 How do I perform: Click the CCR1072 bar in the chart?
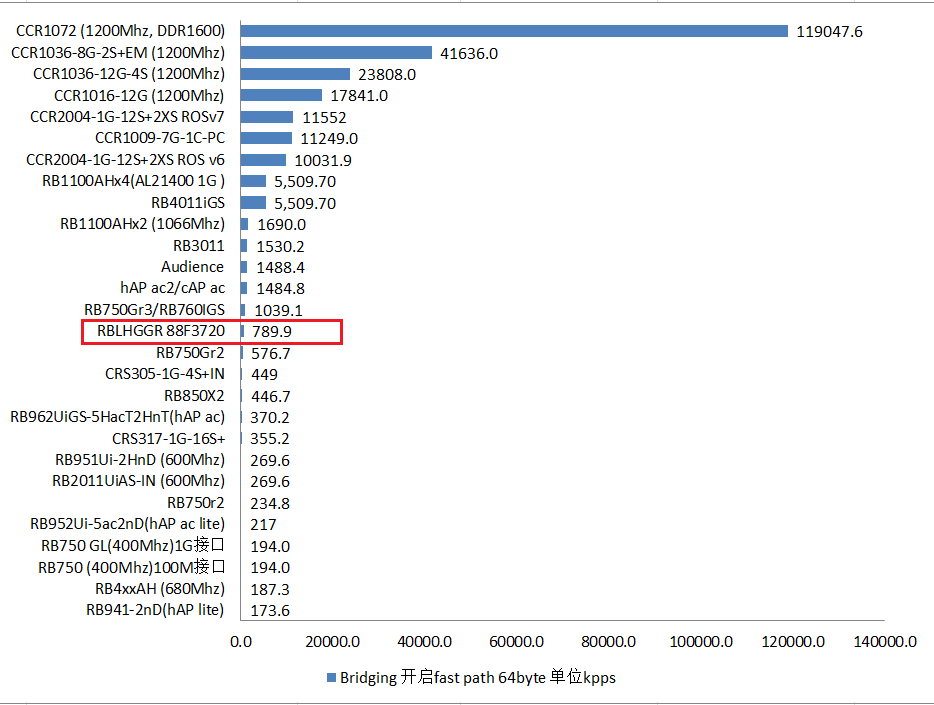pos(514,31)
